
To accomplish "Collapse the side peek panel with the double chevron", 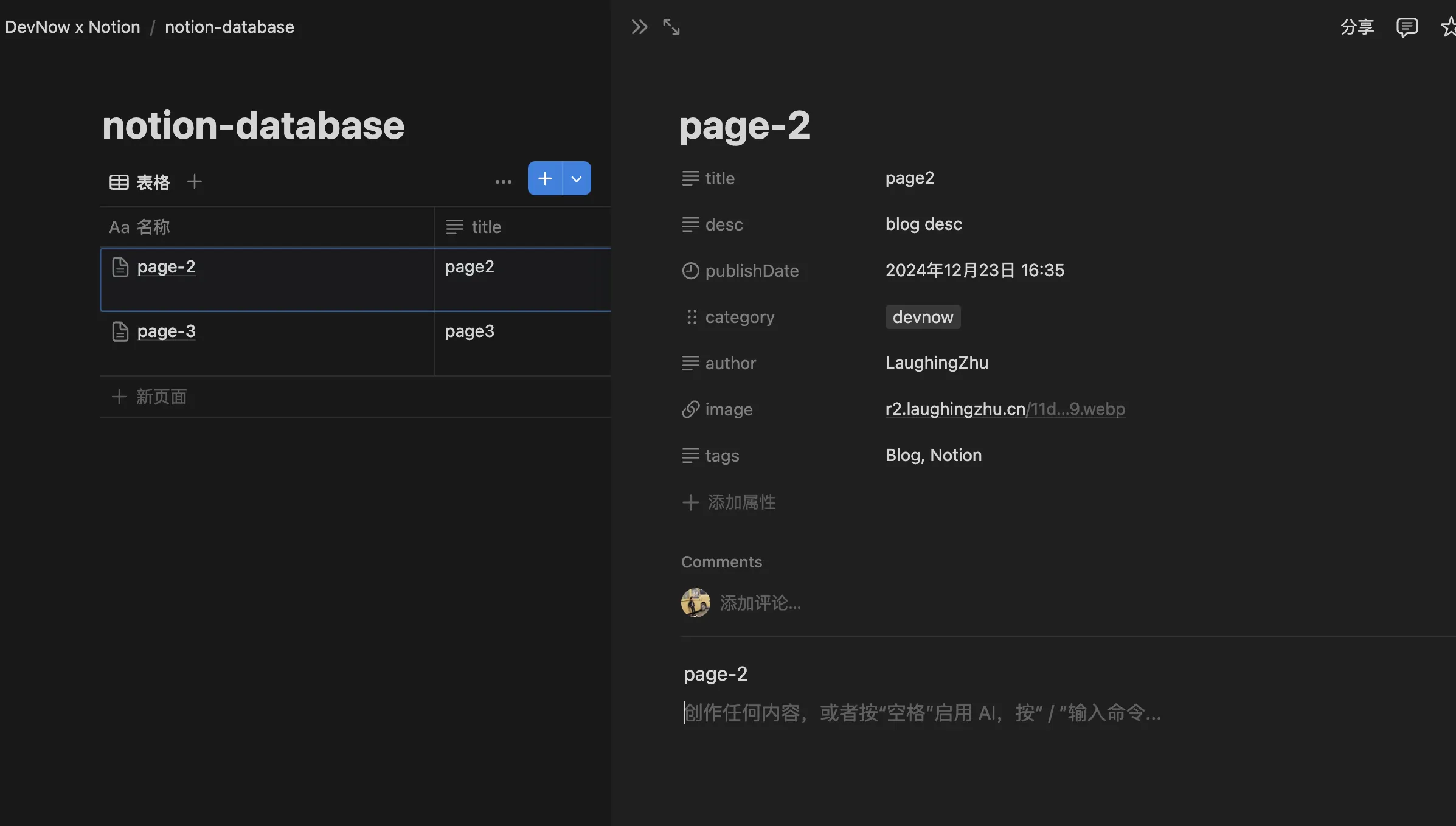I will pos(639,27).
